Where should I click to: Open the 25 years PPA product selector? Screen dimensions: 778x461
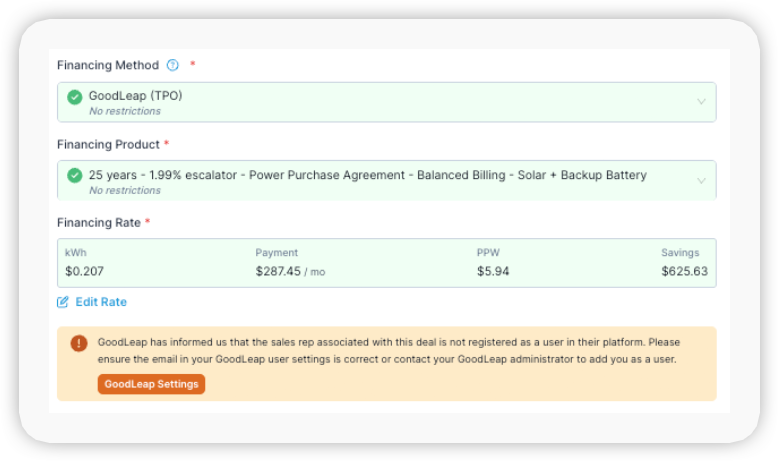point(387,180)
